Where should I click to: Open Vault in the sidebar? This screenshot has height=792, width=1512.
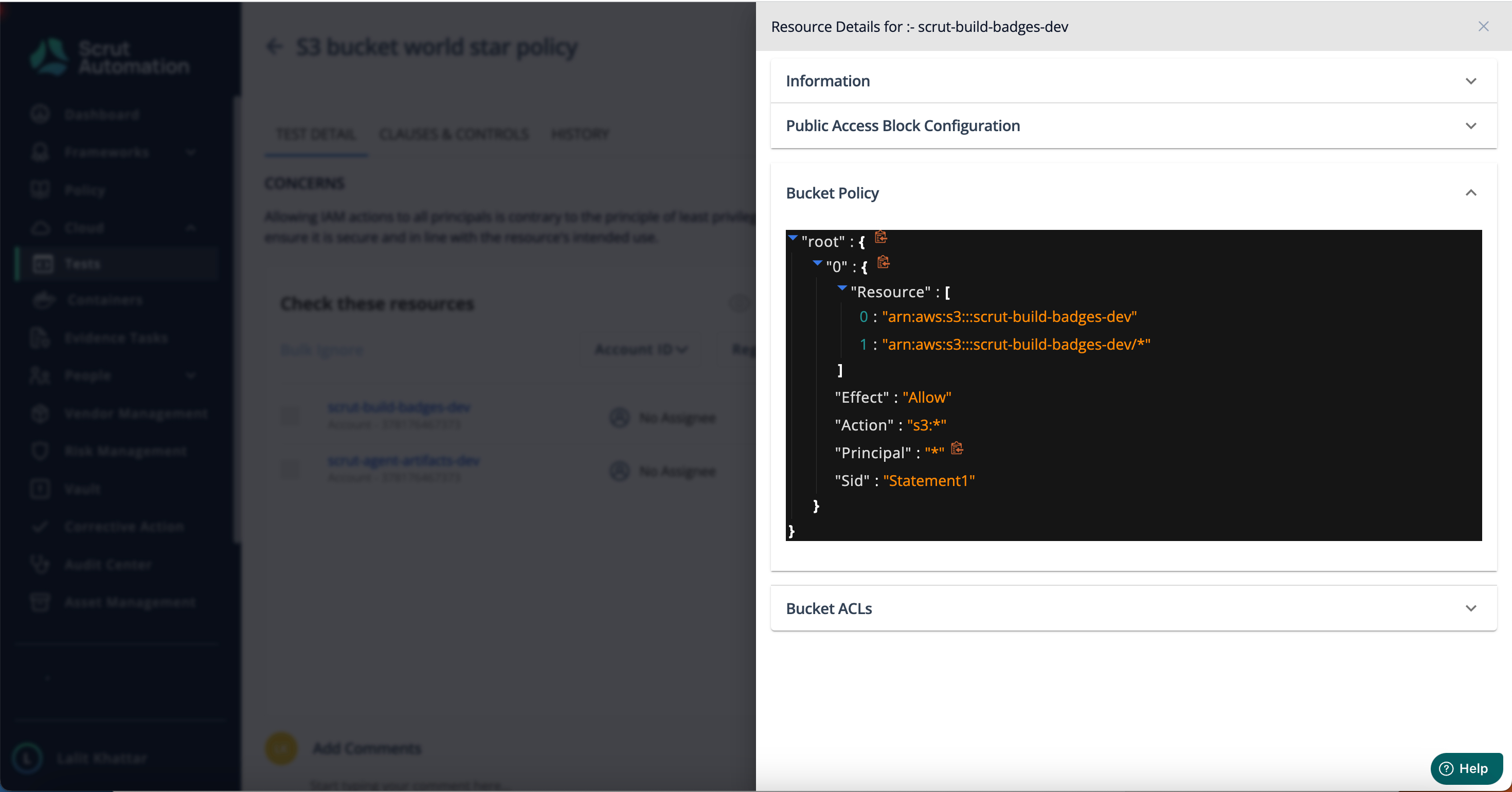coord(83,489)
